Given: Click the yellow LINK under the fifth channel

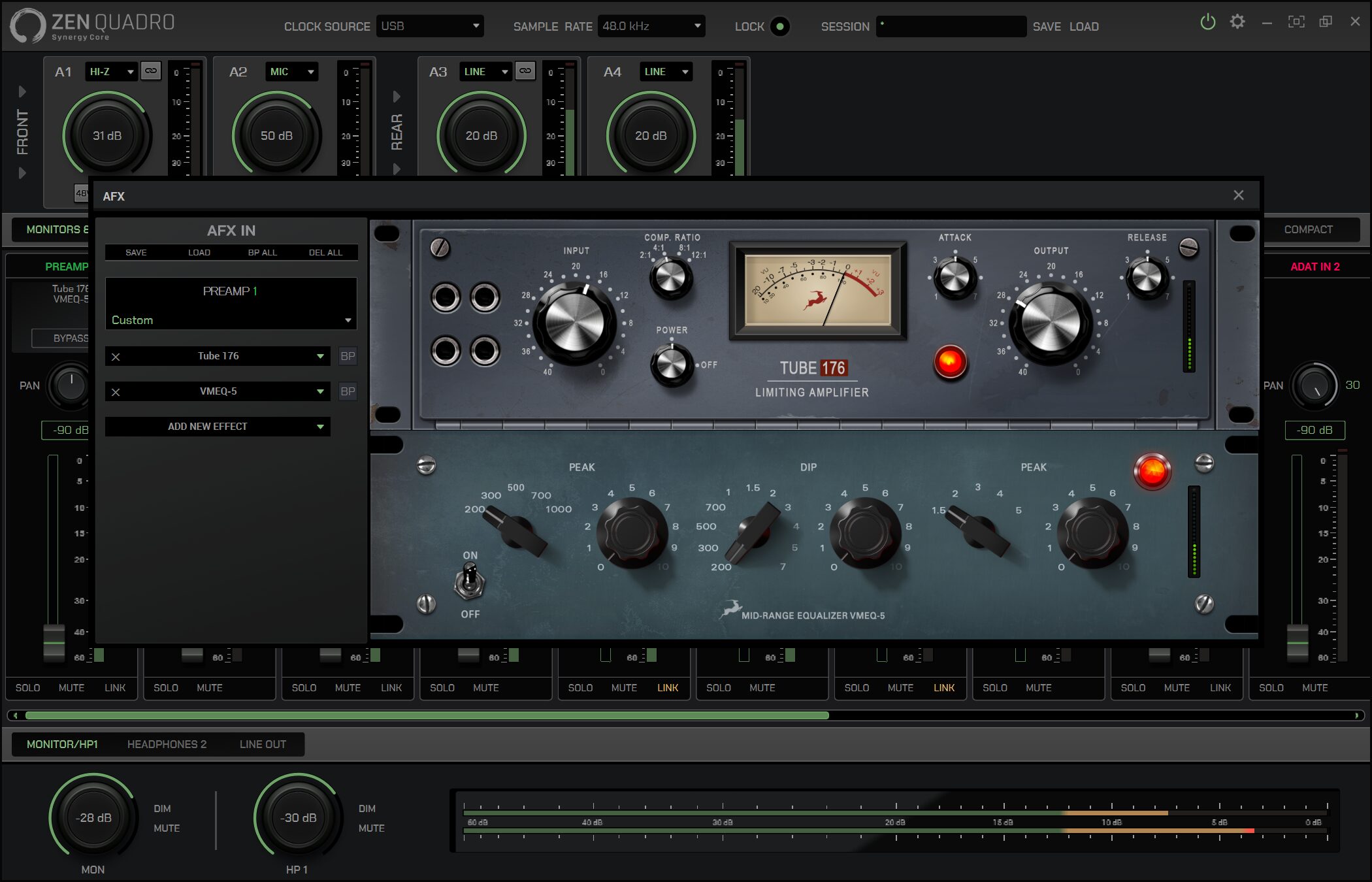Looking at the screenshot, I should tap(668, 687).
